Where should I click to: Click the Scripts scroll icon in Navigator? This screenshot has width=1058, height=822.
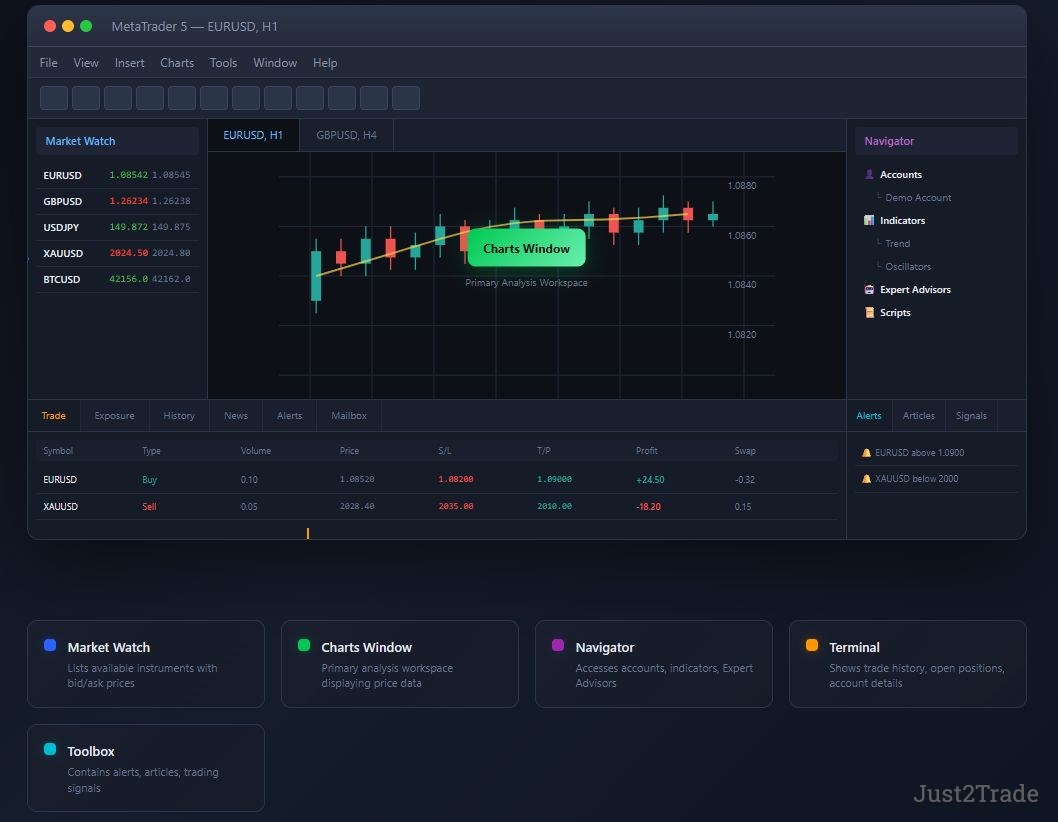tap(869, 313)
